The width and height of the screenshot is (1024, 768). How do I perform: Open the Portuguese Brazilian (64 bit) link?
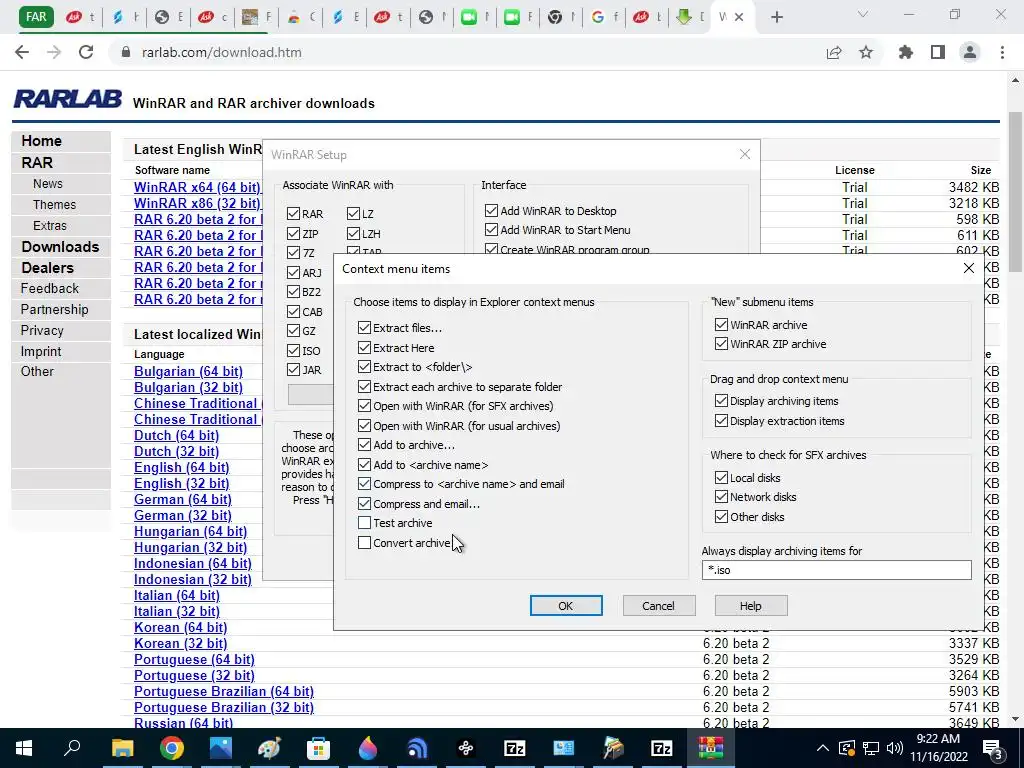pyautogui.click(x=224, y=691)
